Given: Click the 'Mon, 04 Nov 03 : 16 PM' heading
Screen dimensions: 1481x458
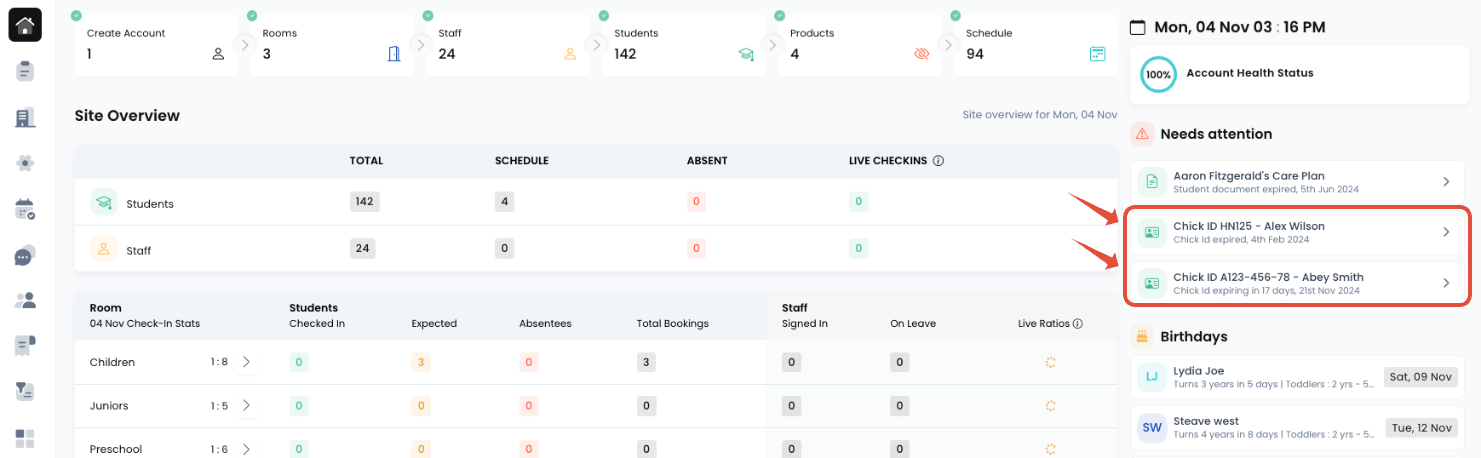Looking at the screenshot, I should pyautogui.click(x=1240, y=27).
